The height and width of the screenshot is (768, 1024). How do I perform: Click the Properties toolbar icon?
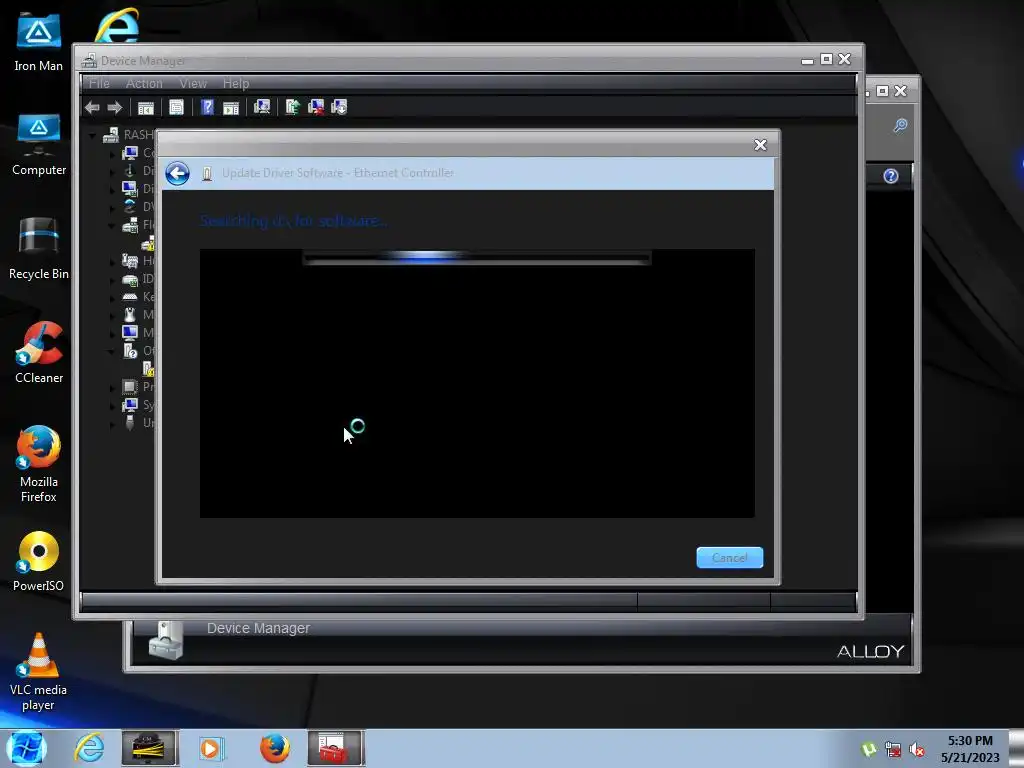coord(176,107)
